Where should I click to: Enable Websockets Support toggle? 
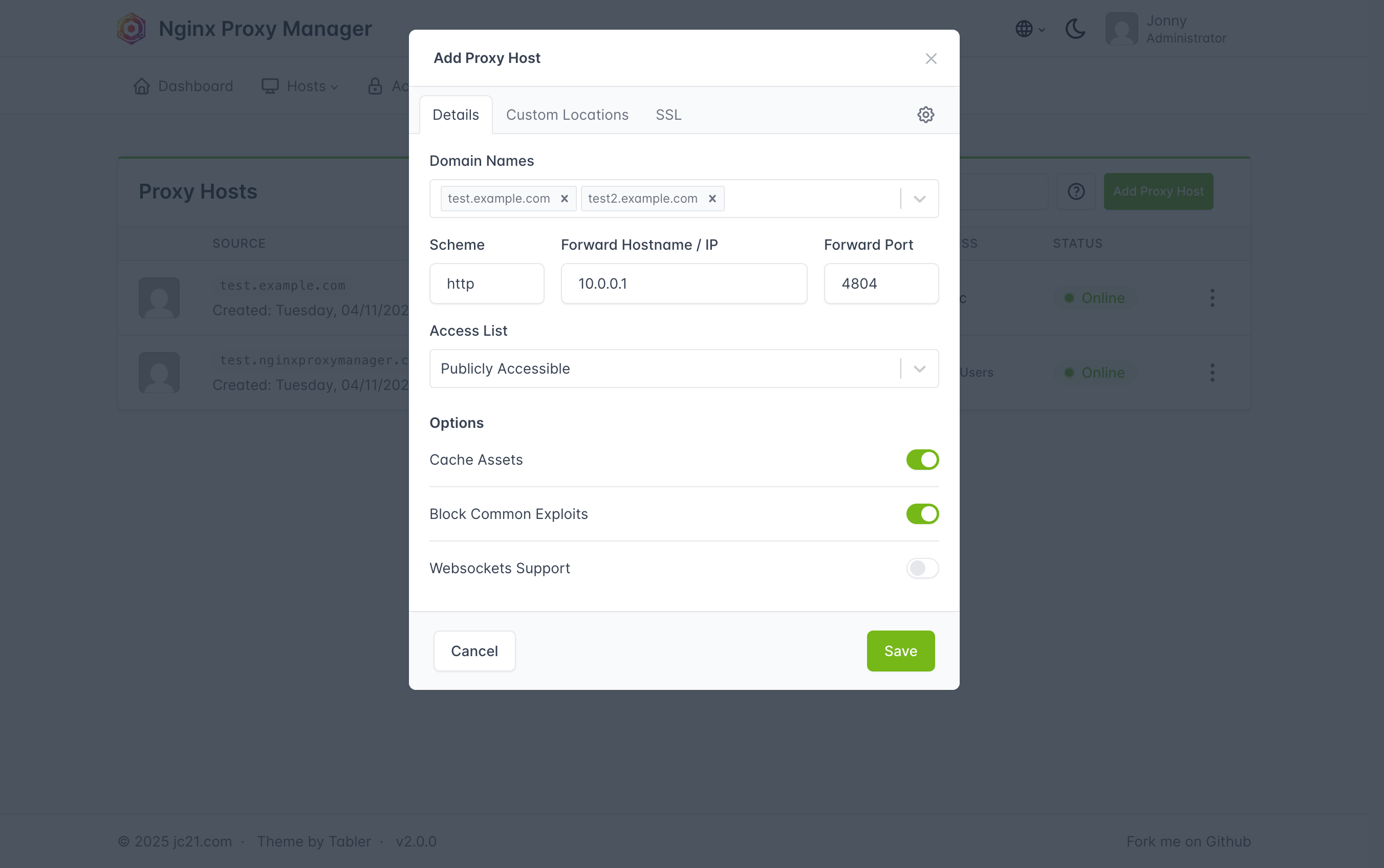pyautogui.click(x=922, y=568)
